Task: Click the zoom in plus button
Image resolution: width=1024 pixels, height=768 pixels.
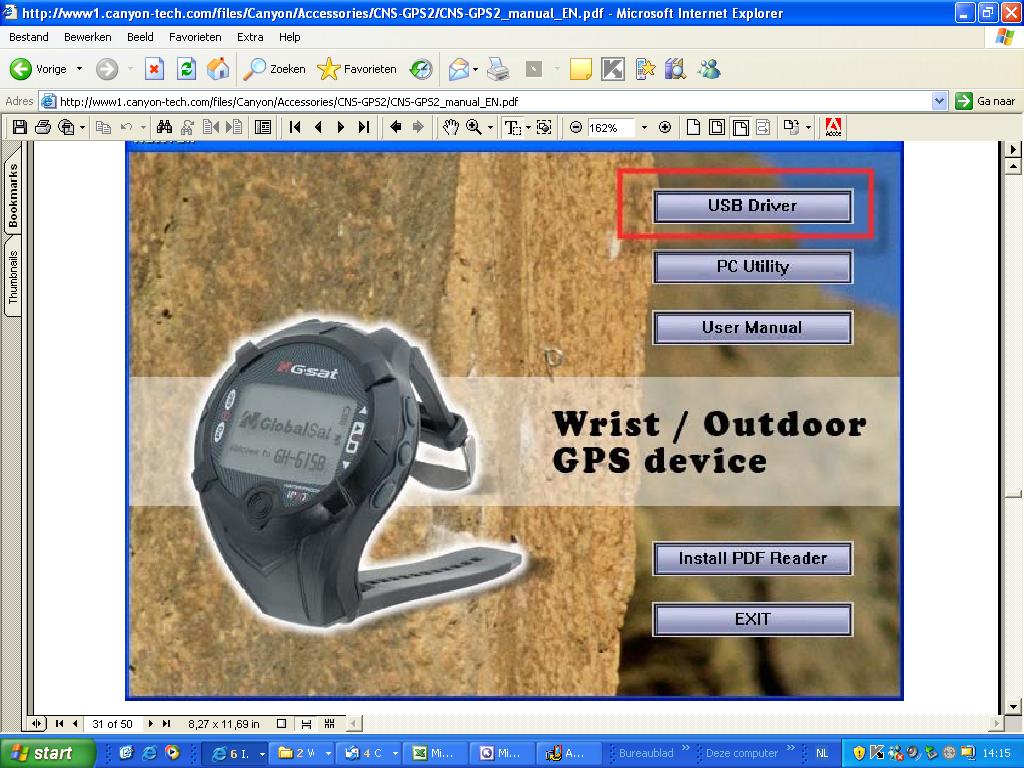Action: (x=665, y=127)
